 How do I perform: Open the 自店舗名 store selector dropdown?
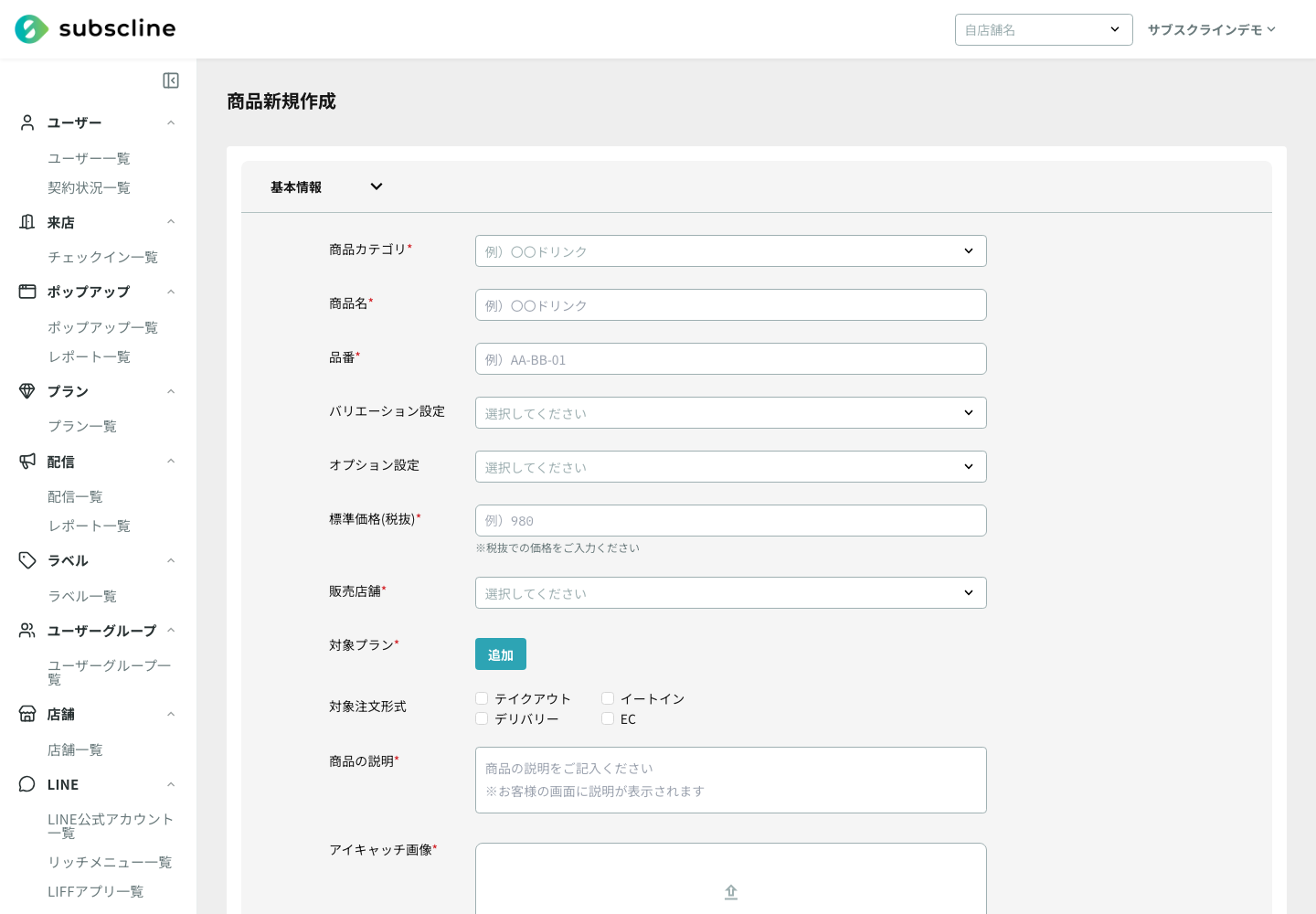1044,29
